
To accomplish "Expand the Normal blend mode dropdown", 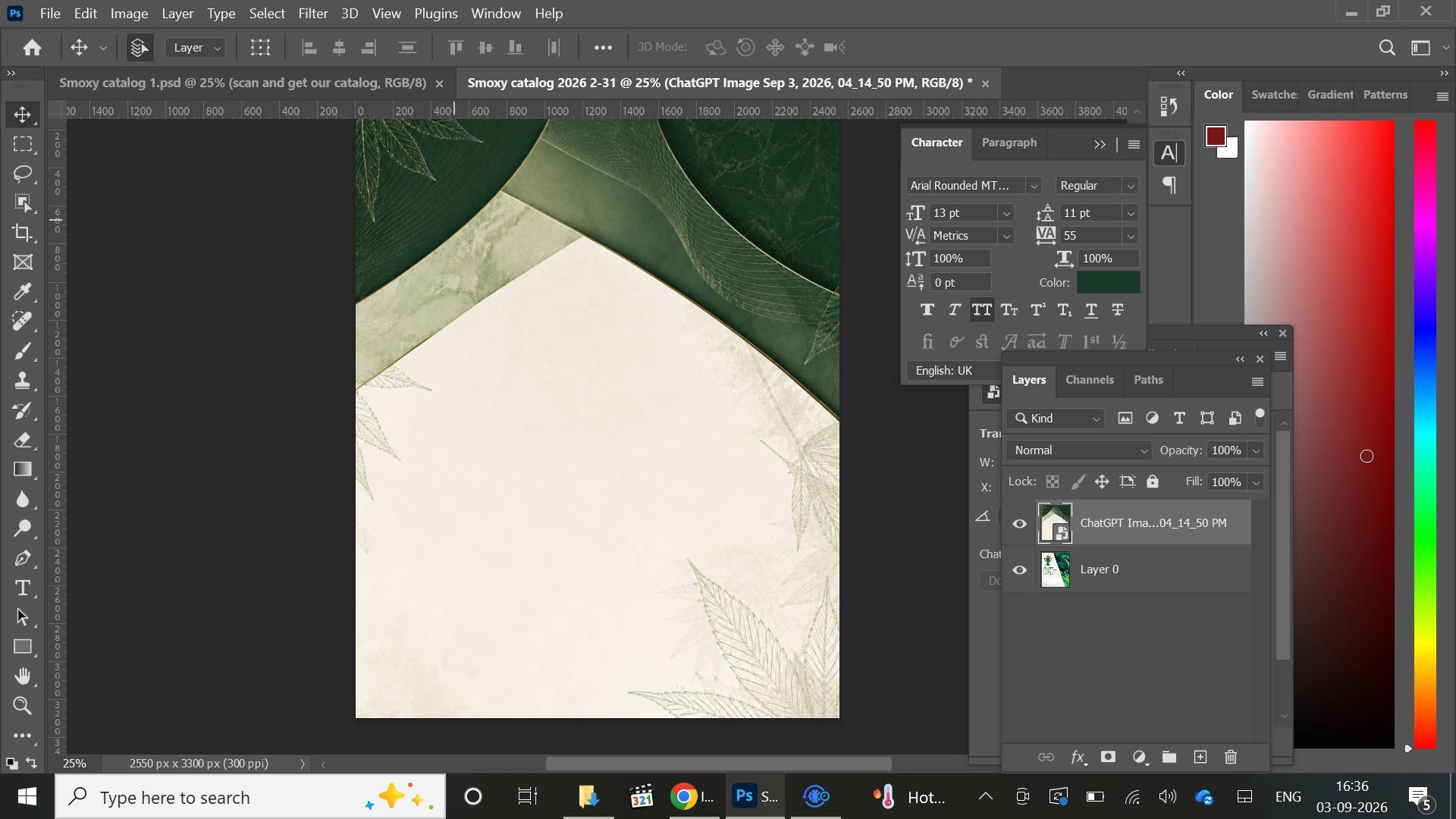I will tap(1078, 450).
